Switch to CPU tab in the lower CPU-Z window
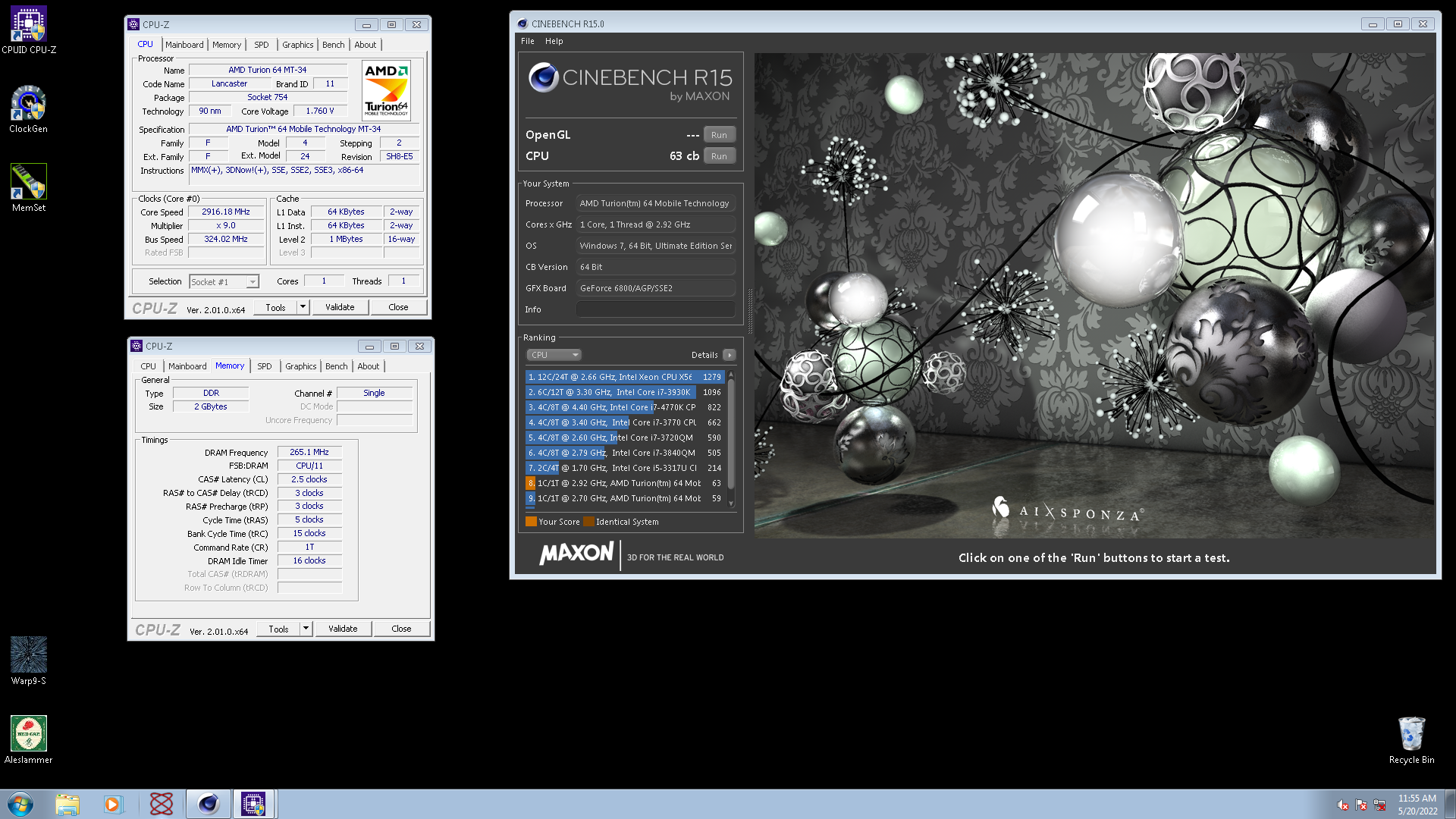1456x819 pixels. (149, 366)
